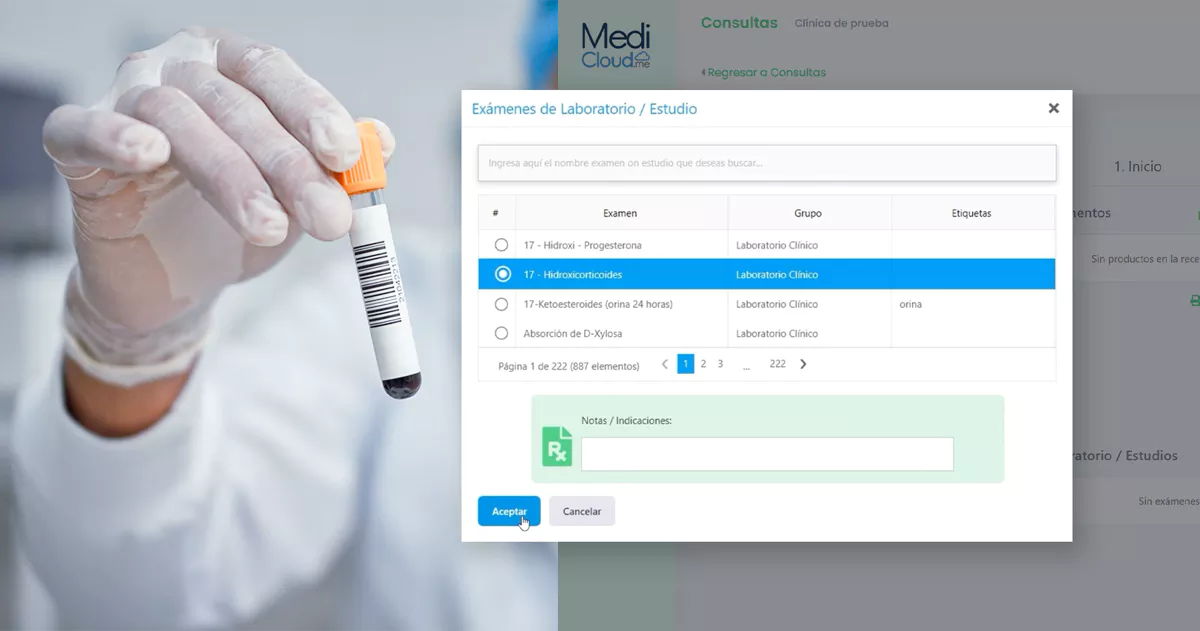Viewport: 1200px width, 631px height.
Task: Close the Exámenes de Laboratorio dialog
Action: (1053, 108)
